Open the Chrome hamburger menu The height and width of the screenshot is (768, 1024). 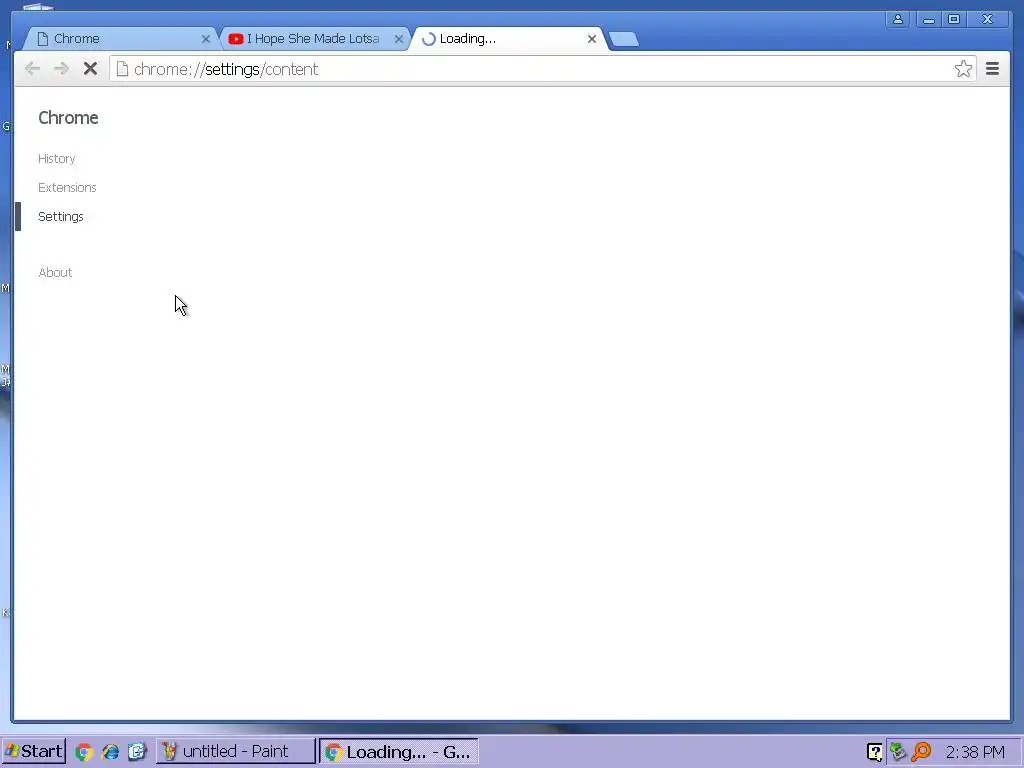(x=992, y=69)
